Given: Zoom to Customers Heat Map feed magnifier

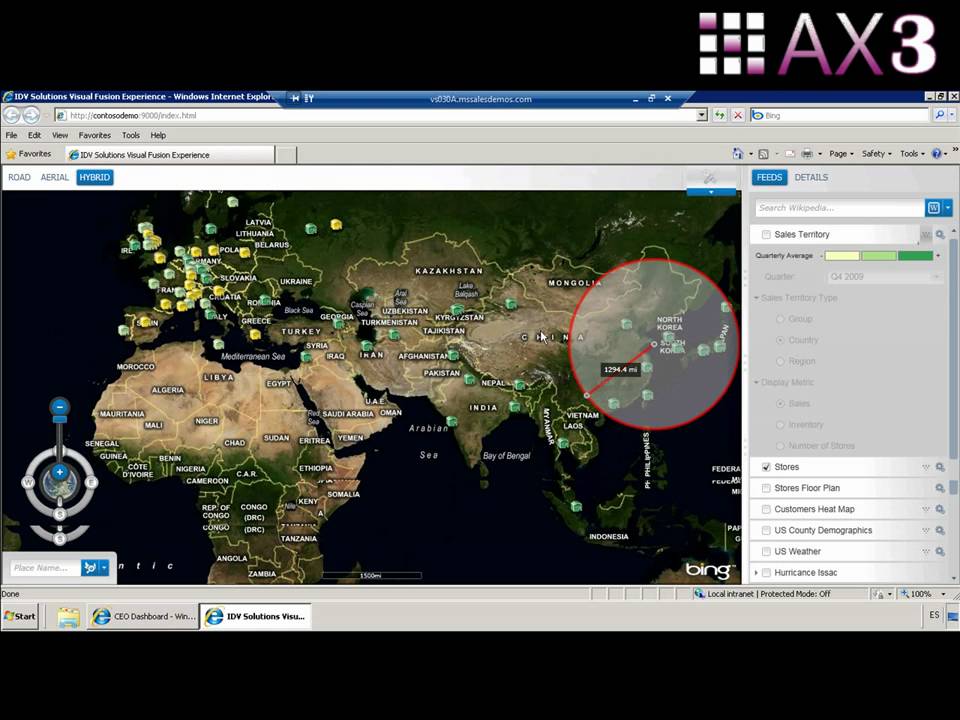Looking at the screenshot, I should 940,509.
